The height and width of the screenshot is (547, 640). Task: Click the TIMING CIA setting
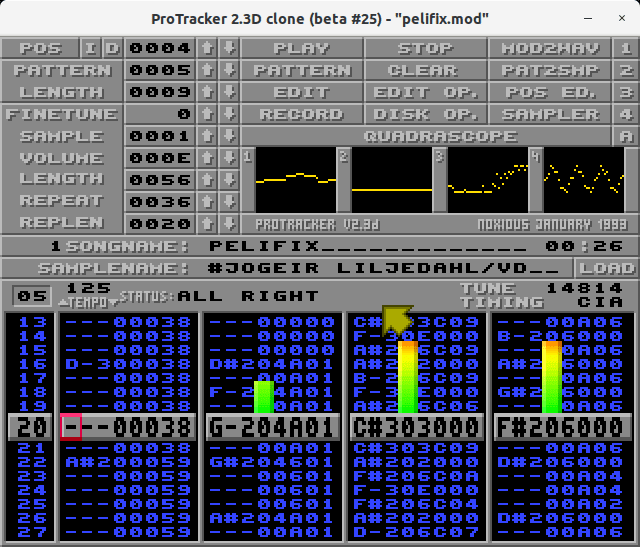click(x=600, y=302)
